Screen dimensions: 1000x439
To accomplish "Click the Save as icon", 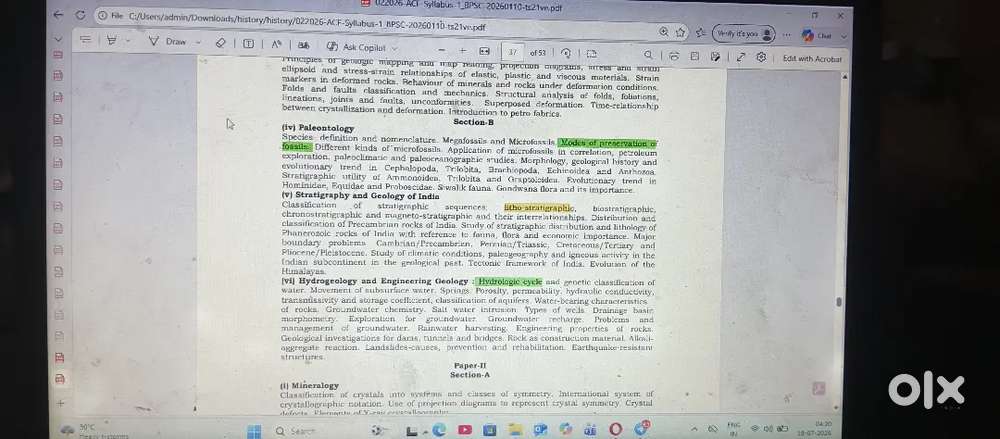I will pos(715,57).
